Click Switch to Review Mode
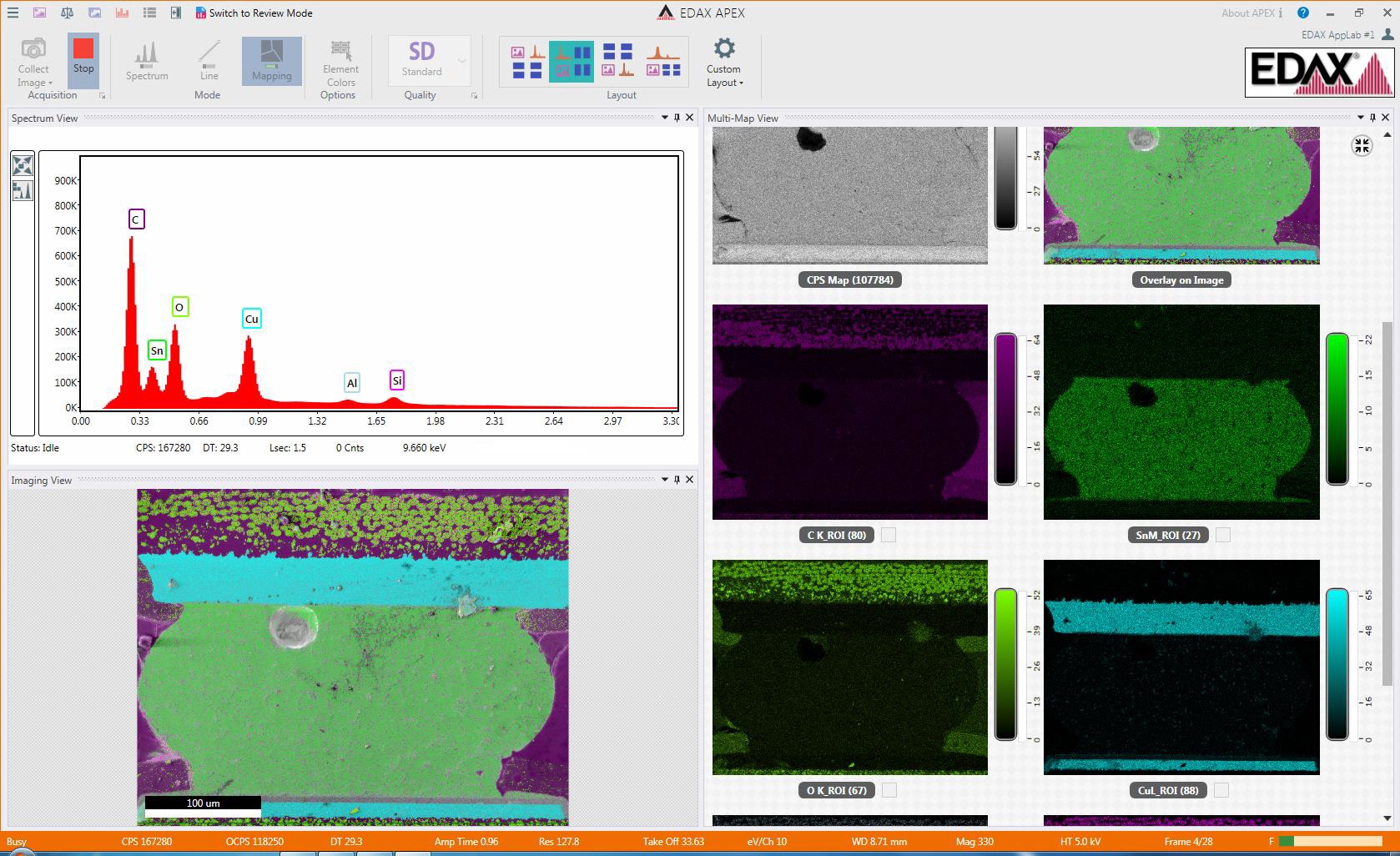Viewport: 1400px width, 856px height. click(254, 13)
